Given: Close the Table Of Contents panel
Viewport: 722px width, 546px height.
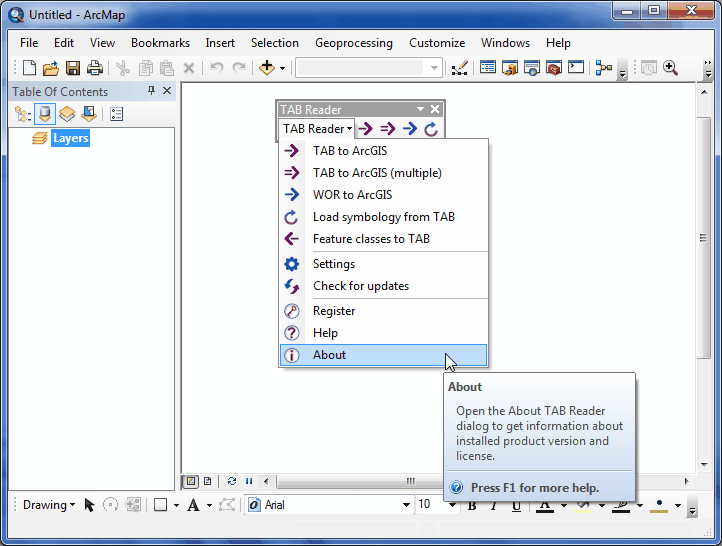Looking at the screenshot, I should pos(167,91).
